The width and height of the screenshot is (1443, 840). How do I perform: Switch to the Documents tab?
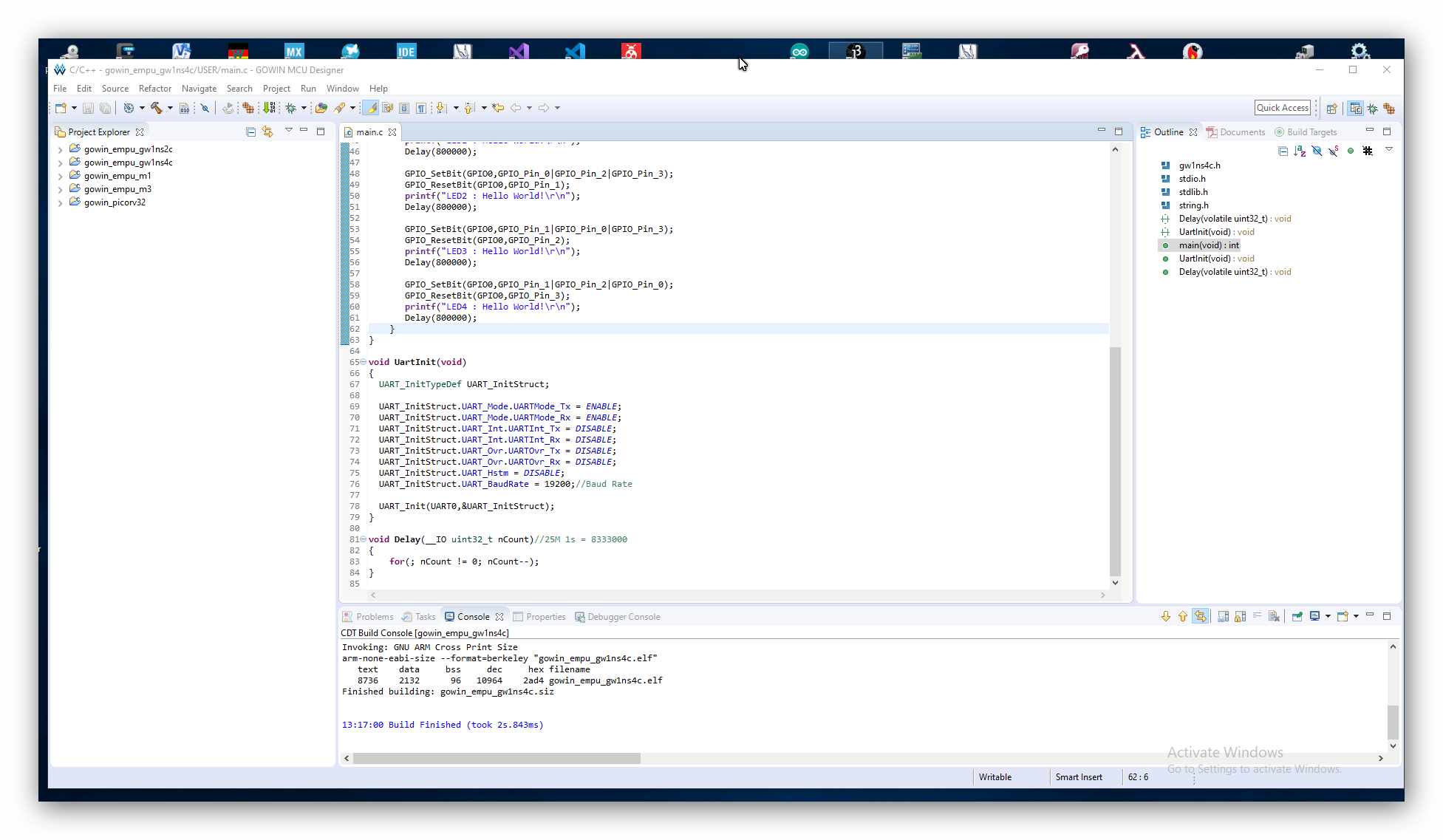pos(1235,132)
